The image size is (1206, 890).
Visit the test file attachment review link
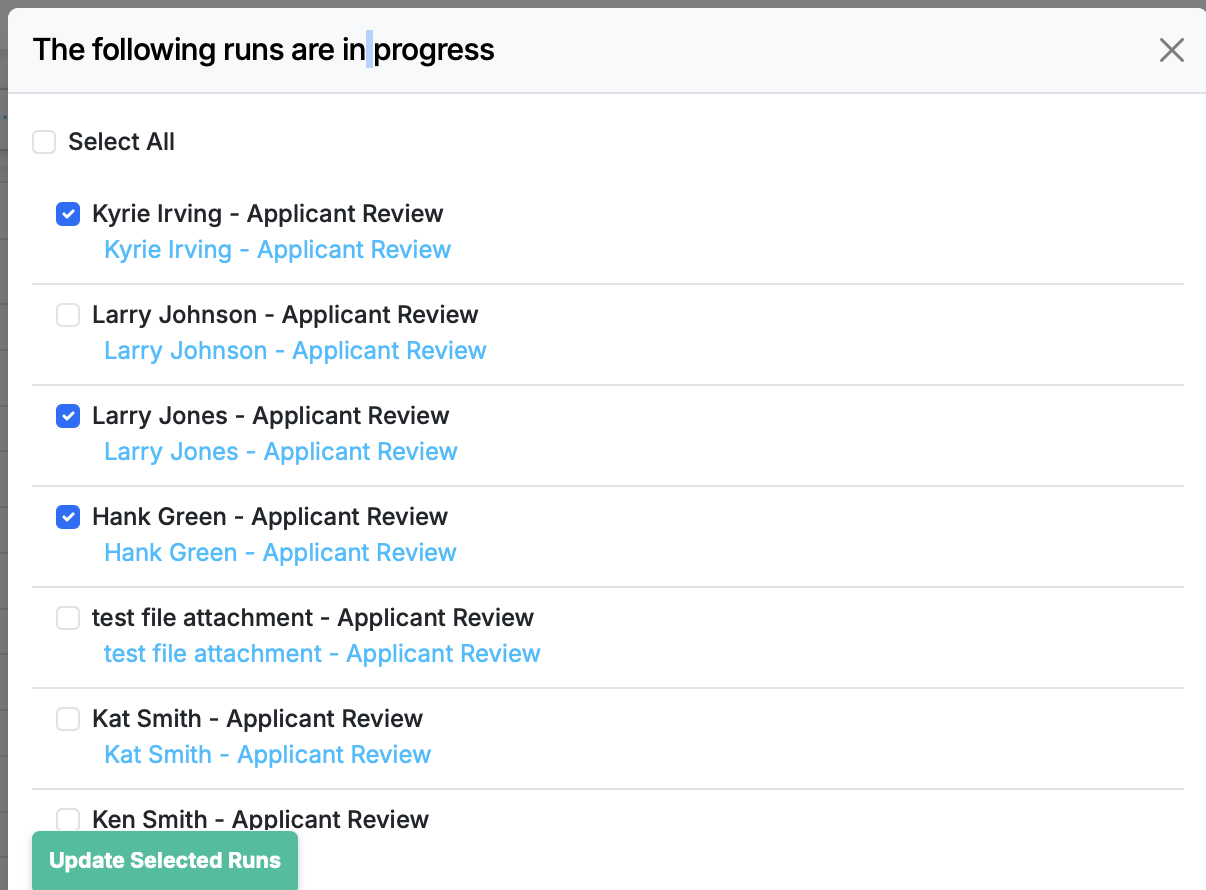click(x=322, y=654)
